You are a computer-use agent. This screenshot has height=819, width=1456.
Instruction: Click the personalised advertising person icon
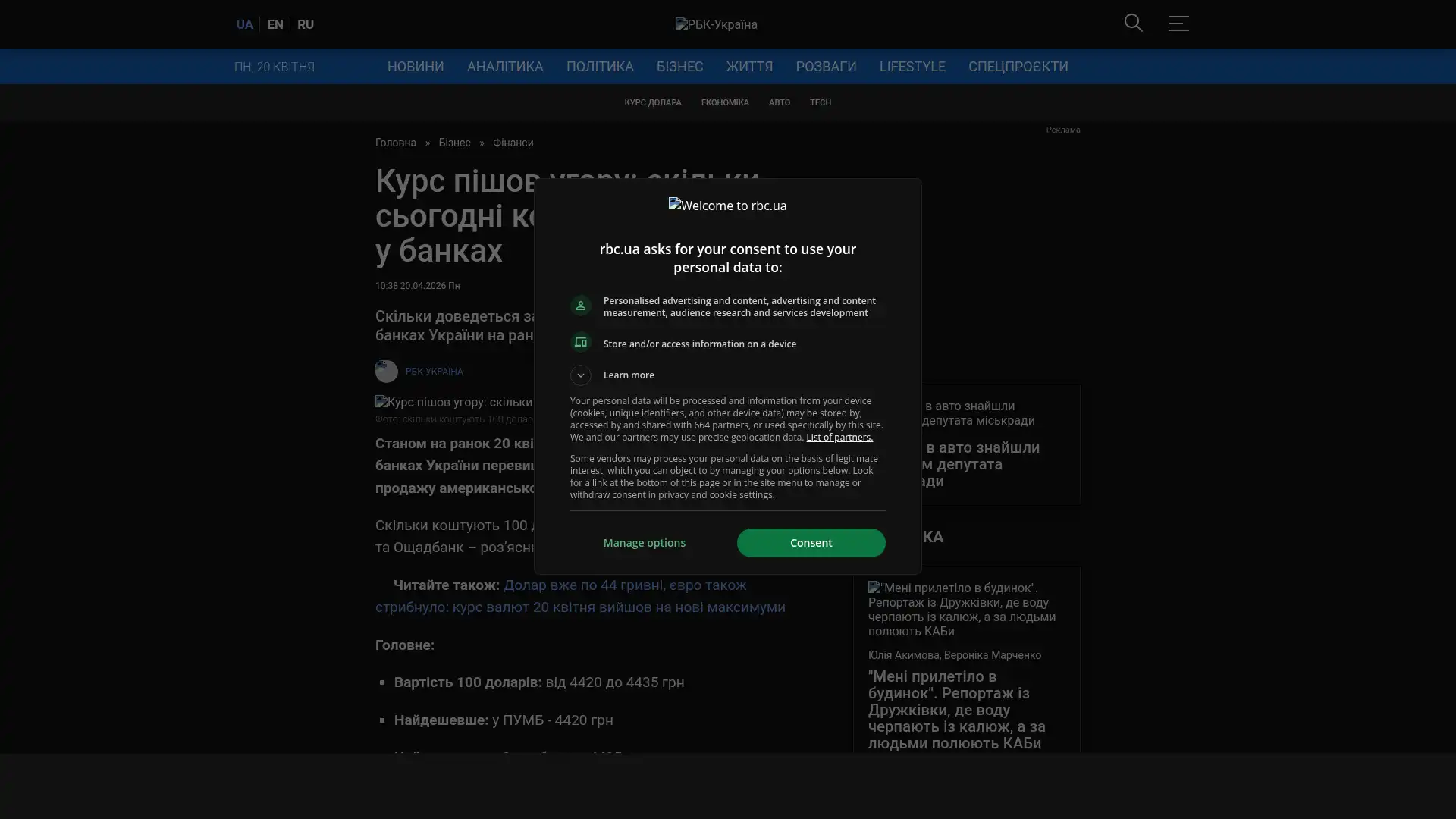coord(581,306)
